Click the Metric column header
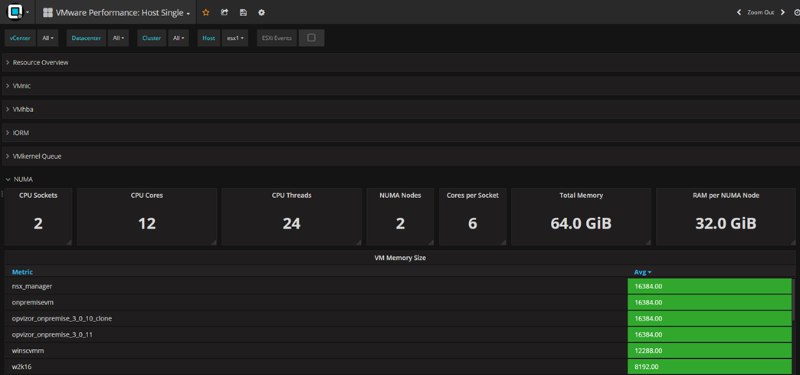Viewport: 800px width, 375px height. pyautogui.click(x=22, y=272)
